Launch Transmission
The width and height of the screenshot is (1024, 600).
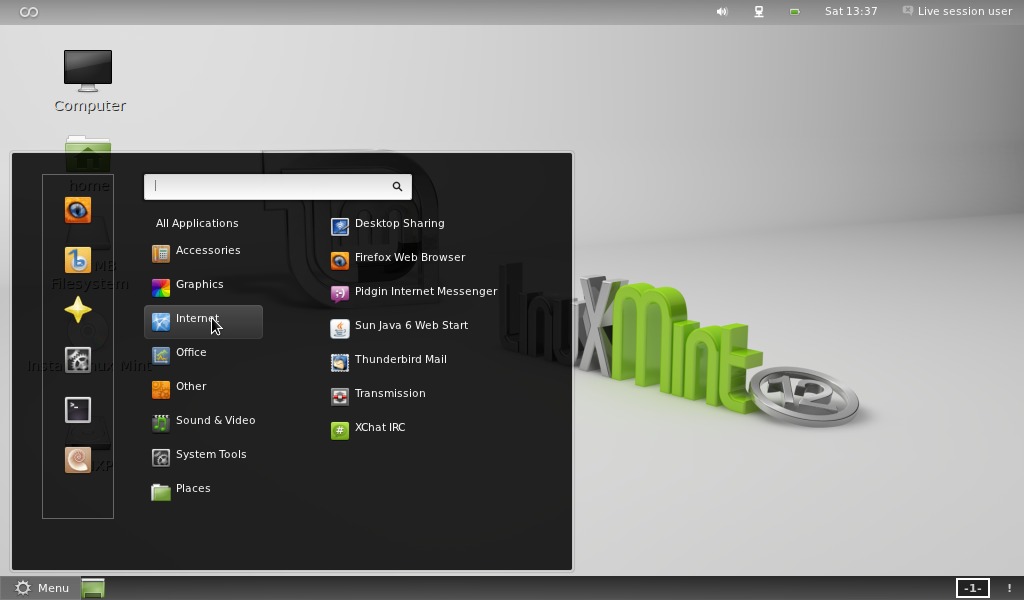click(377, 396)
